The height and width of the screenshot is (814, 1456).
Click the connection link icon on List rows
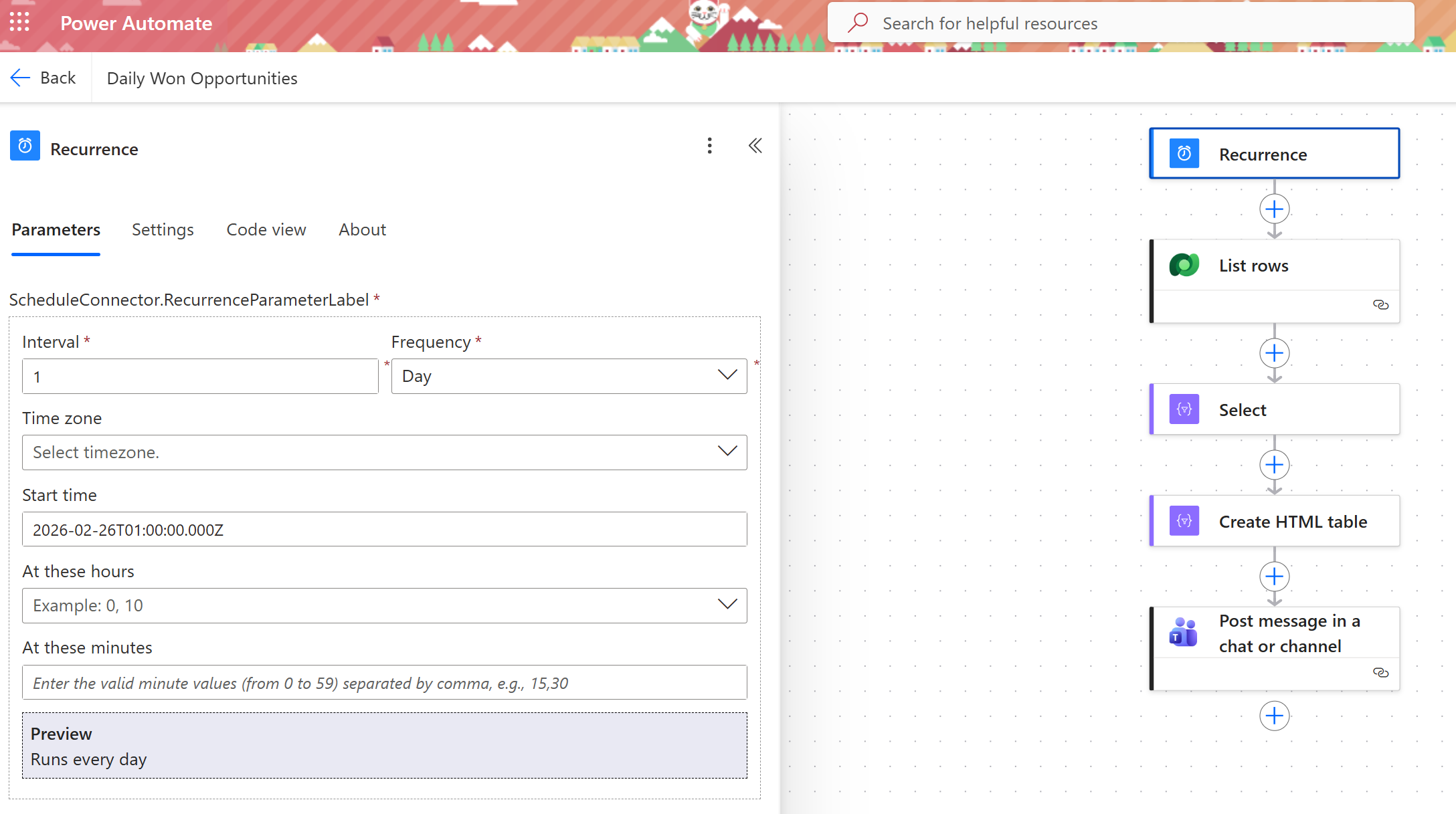[1380, 305]
